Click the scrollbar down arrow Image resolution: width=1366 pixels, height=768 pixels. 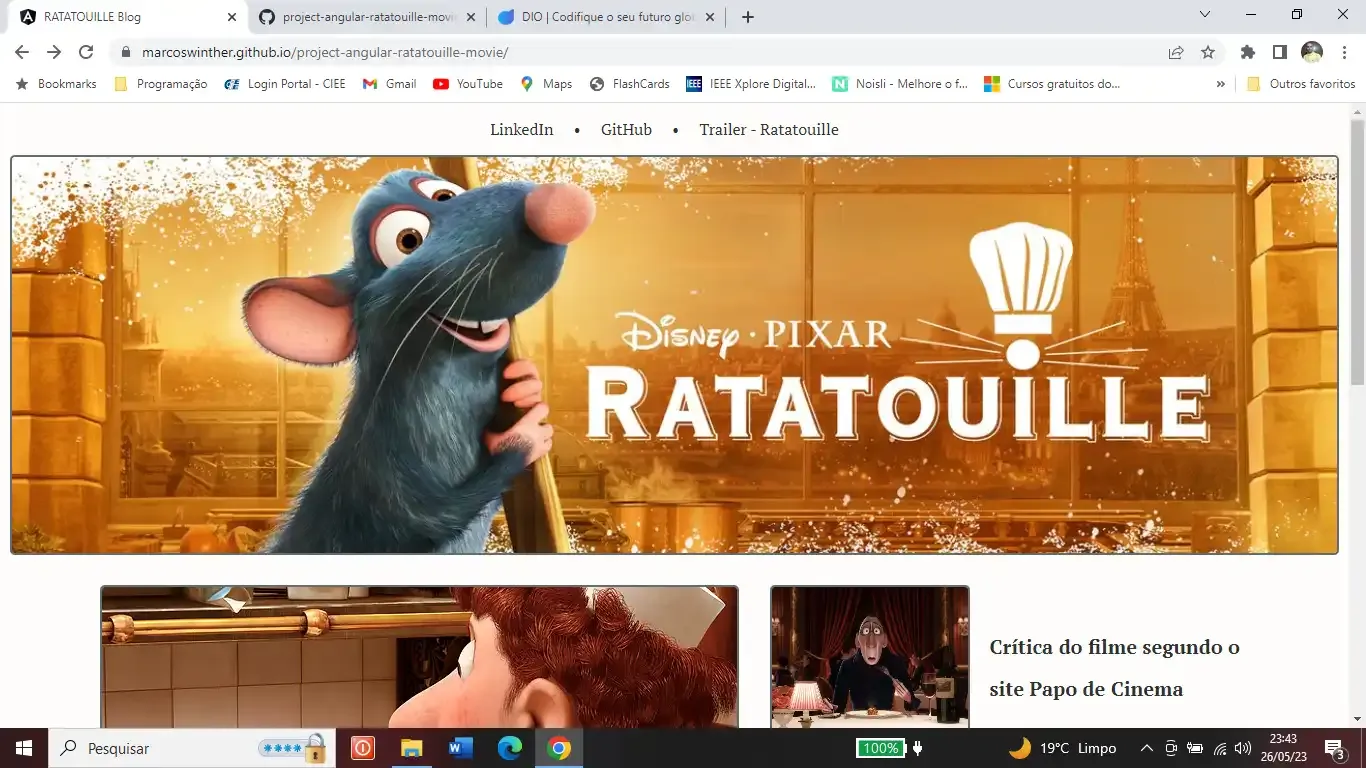coord(1357,719)
